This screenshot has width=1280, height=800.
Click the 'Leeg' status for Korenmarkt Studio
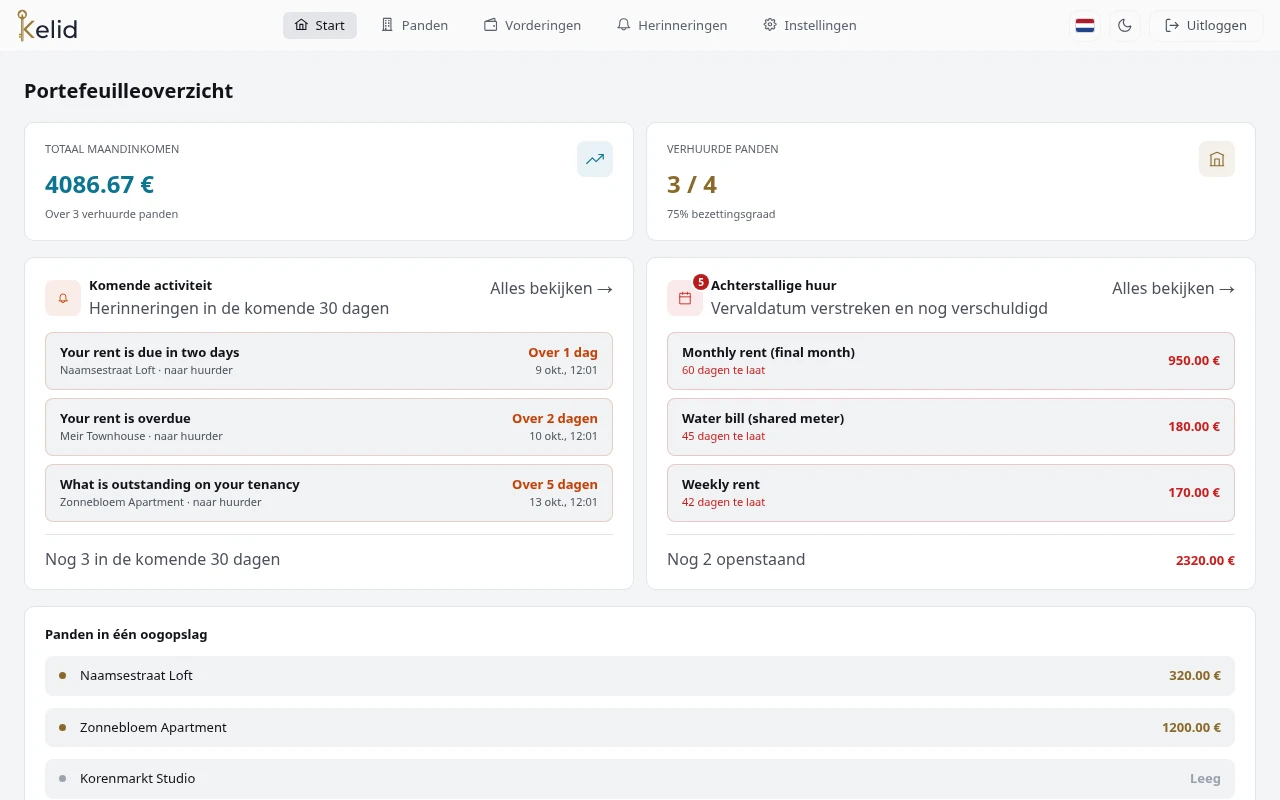tap(1205, 779)
